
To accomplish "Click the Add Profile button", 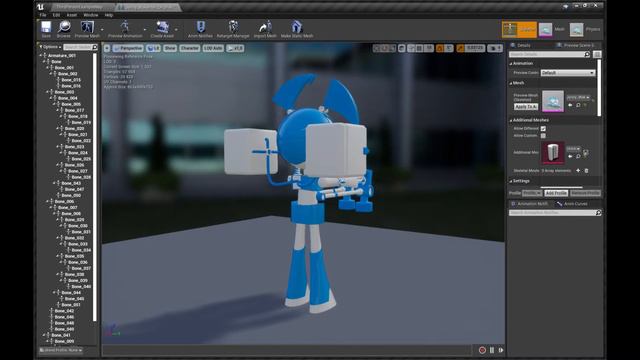I will tap(556, 193).
